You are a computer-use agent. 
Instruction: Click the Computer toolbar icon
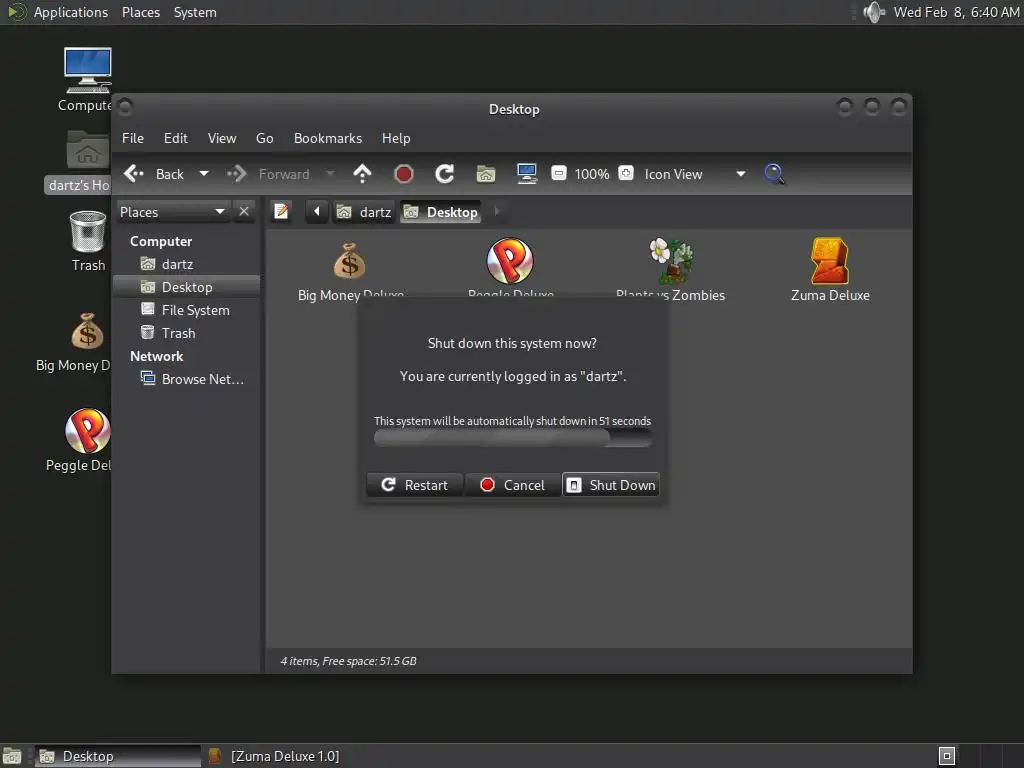[x=527, y=174]
